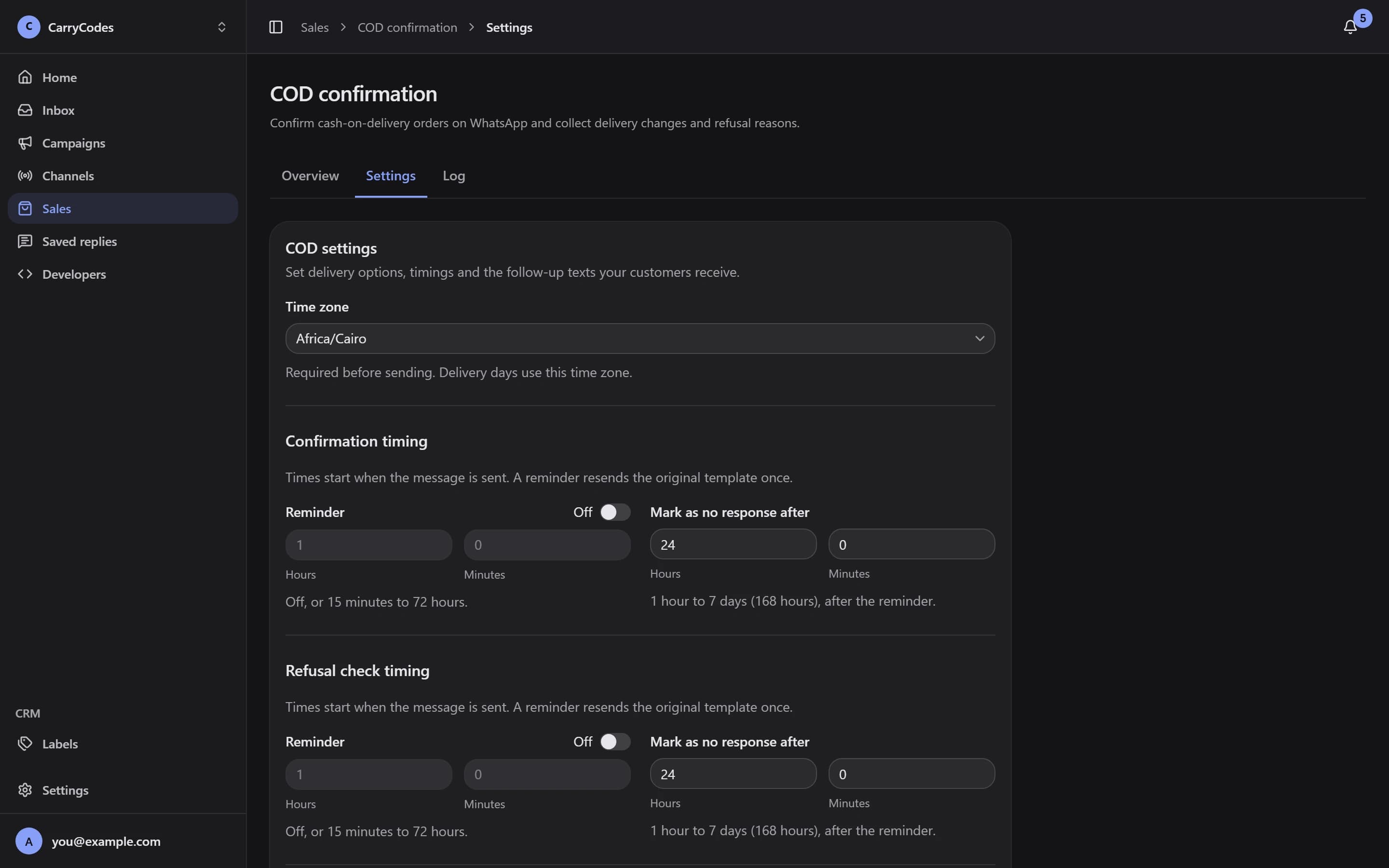This screenshot has width=1389, height=868.
Task: Open the COD confirmation breadcrumb link
Action: point(407,27)
